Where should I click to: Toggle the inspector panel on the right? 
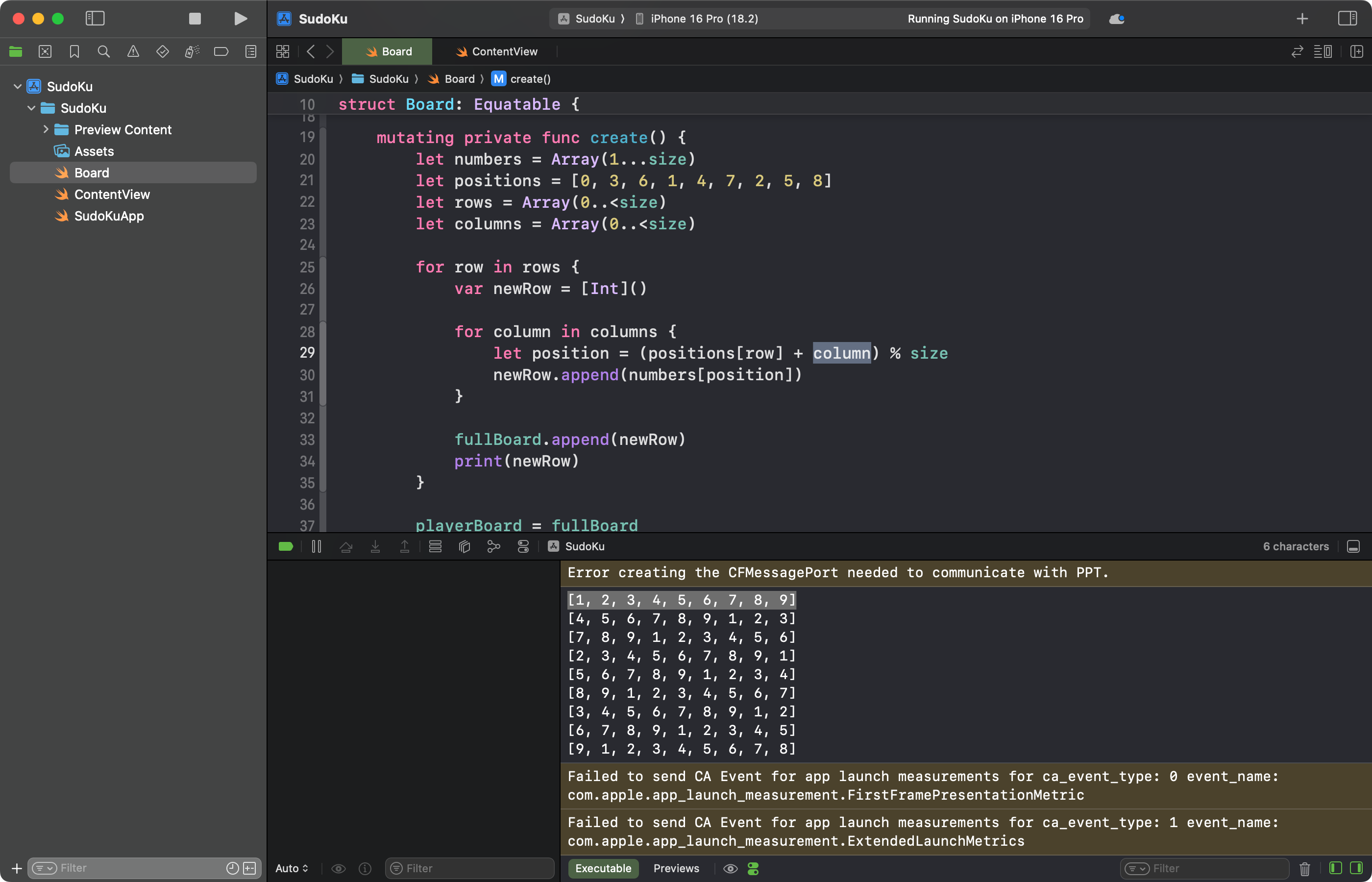1347,19
